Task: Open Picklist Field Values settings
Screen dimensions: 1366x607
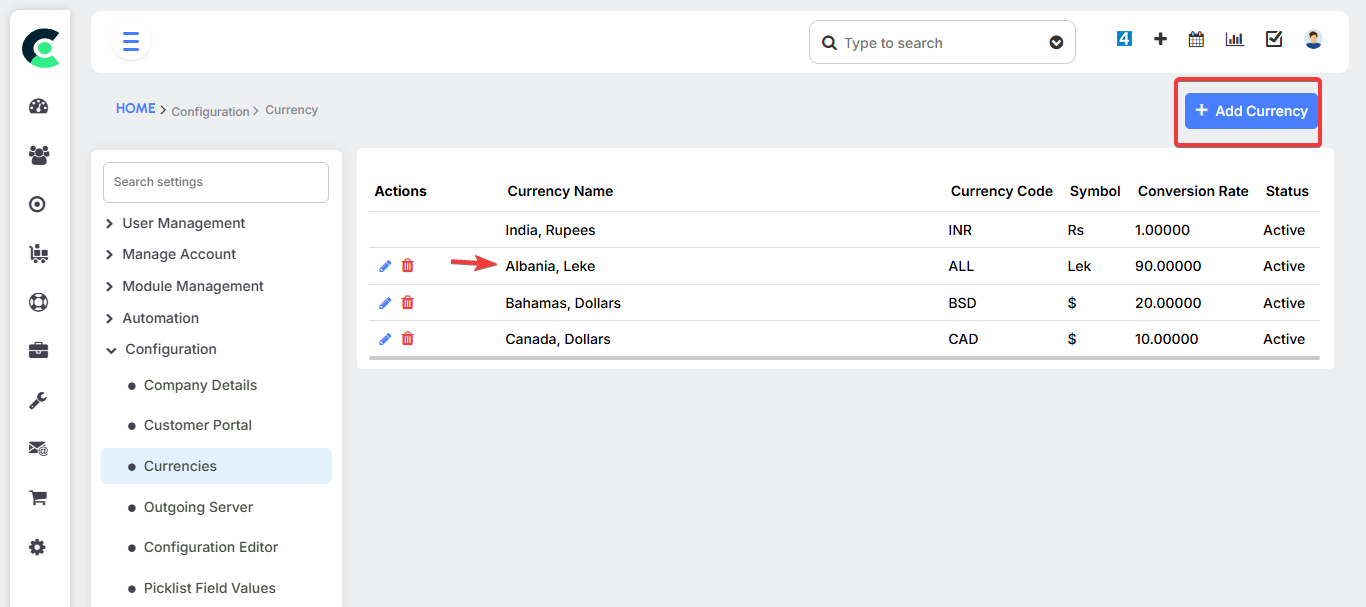Action: pos(210,587)
